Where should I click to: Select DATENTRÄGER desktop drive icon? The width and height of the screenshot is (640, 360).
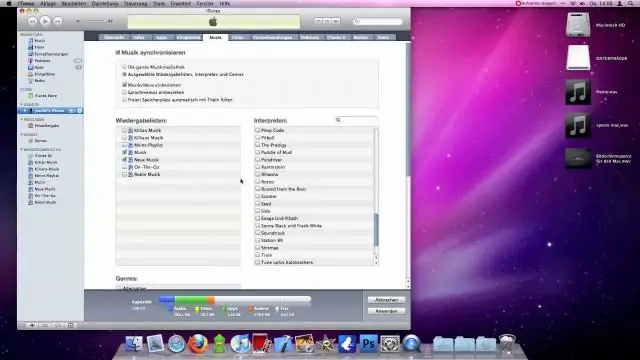pyautogui.click(x=578, y=58)
